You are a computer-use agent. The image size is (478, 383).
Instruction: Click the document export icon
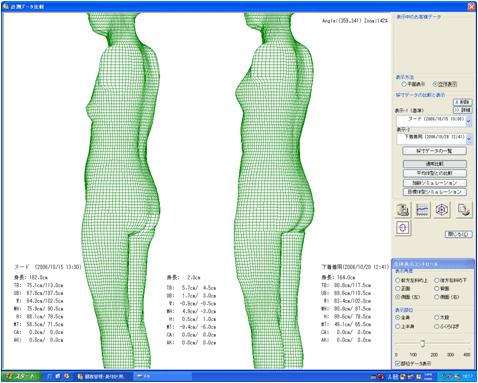coord(463,210)
